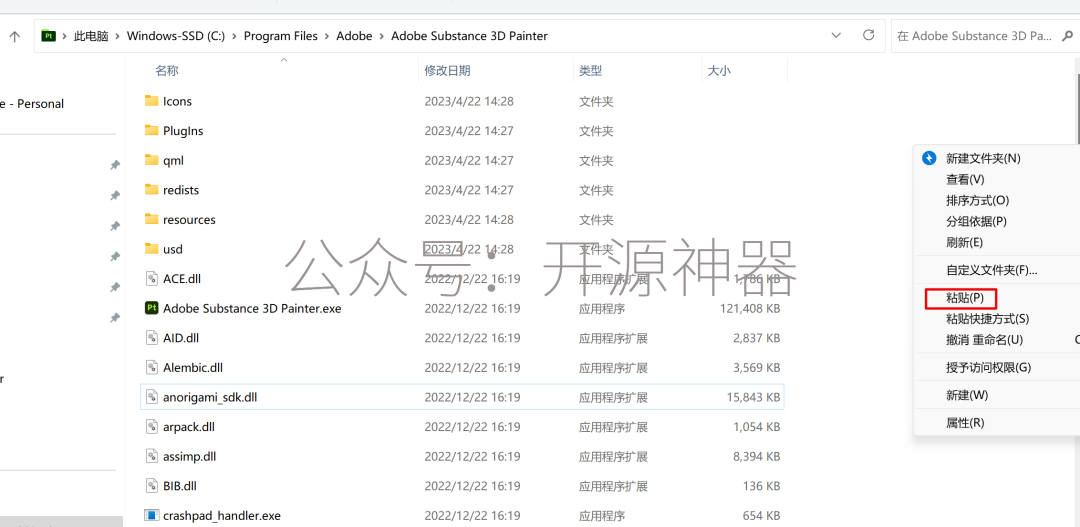The height and width of the screenshot is (527, 1080).
Task: Click the AID.dll file icon
Action: (152, 338)
